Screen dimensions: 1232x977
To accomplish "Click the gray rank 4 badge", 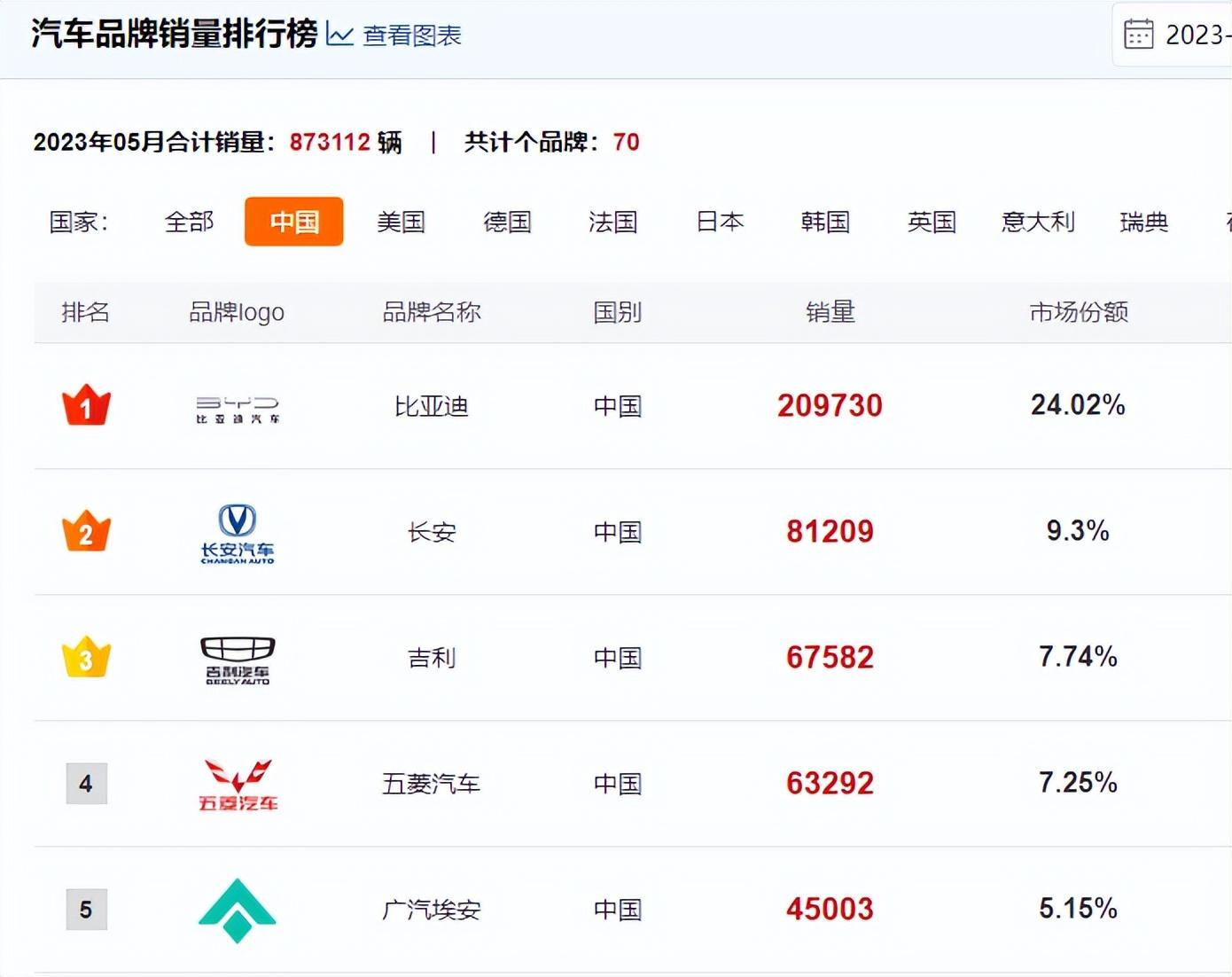I will 86,784.
